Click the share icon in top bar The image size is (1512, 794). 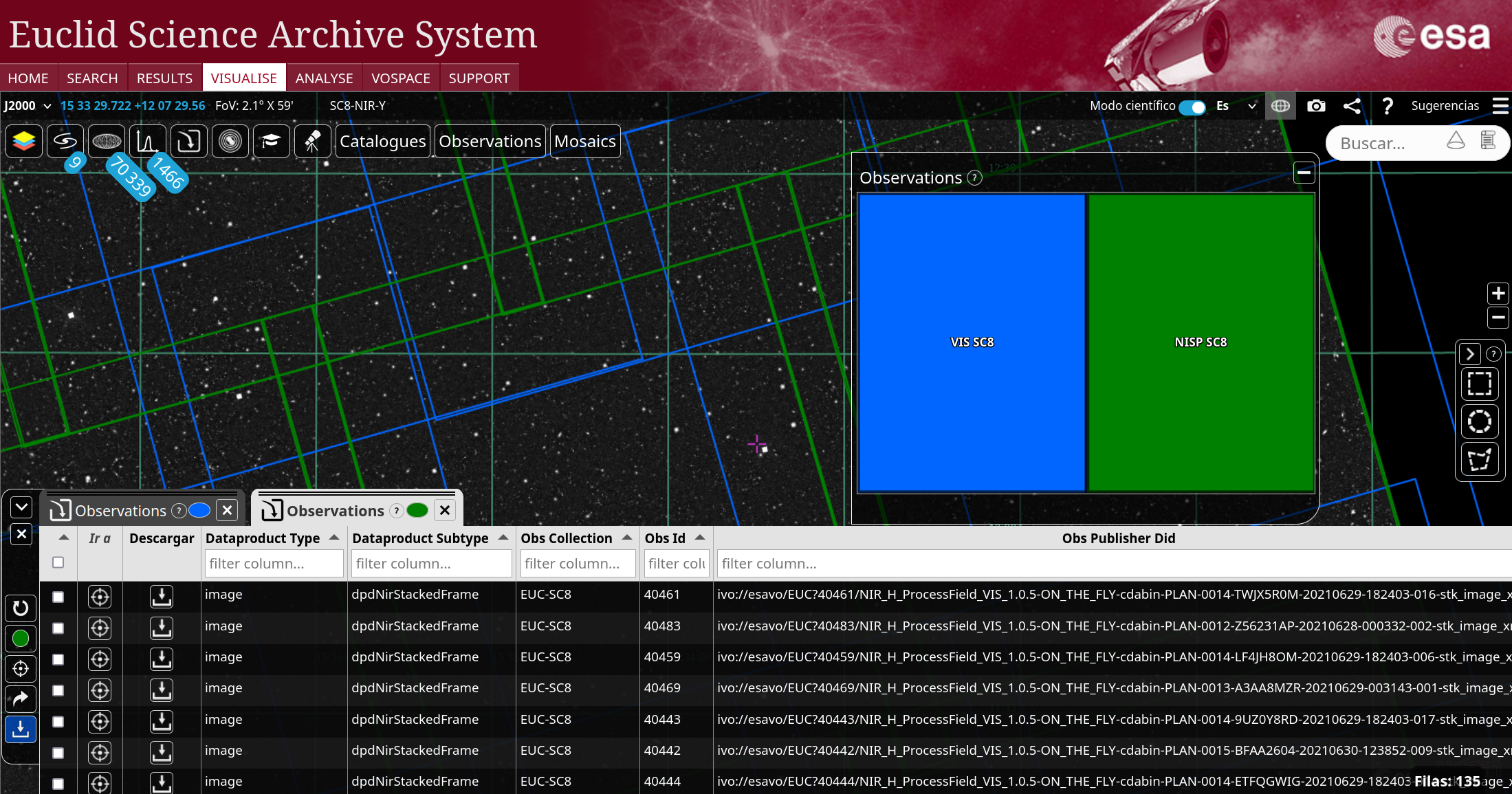1352,106
